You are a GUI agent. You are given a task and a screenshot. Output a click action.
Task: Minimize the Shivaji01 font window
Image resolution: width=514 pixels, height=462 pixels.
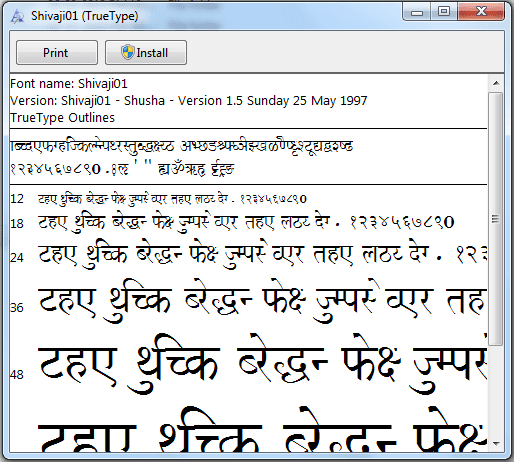[417, 12]
